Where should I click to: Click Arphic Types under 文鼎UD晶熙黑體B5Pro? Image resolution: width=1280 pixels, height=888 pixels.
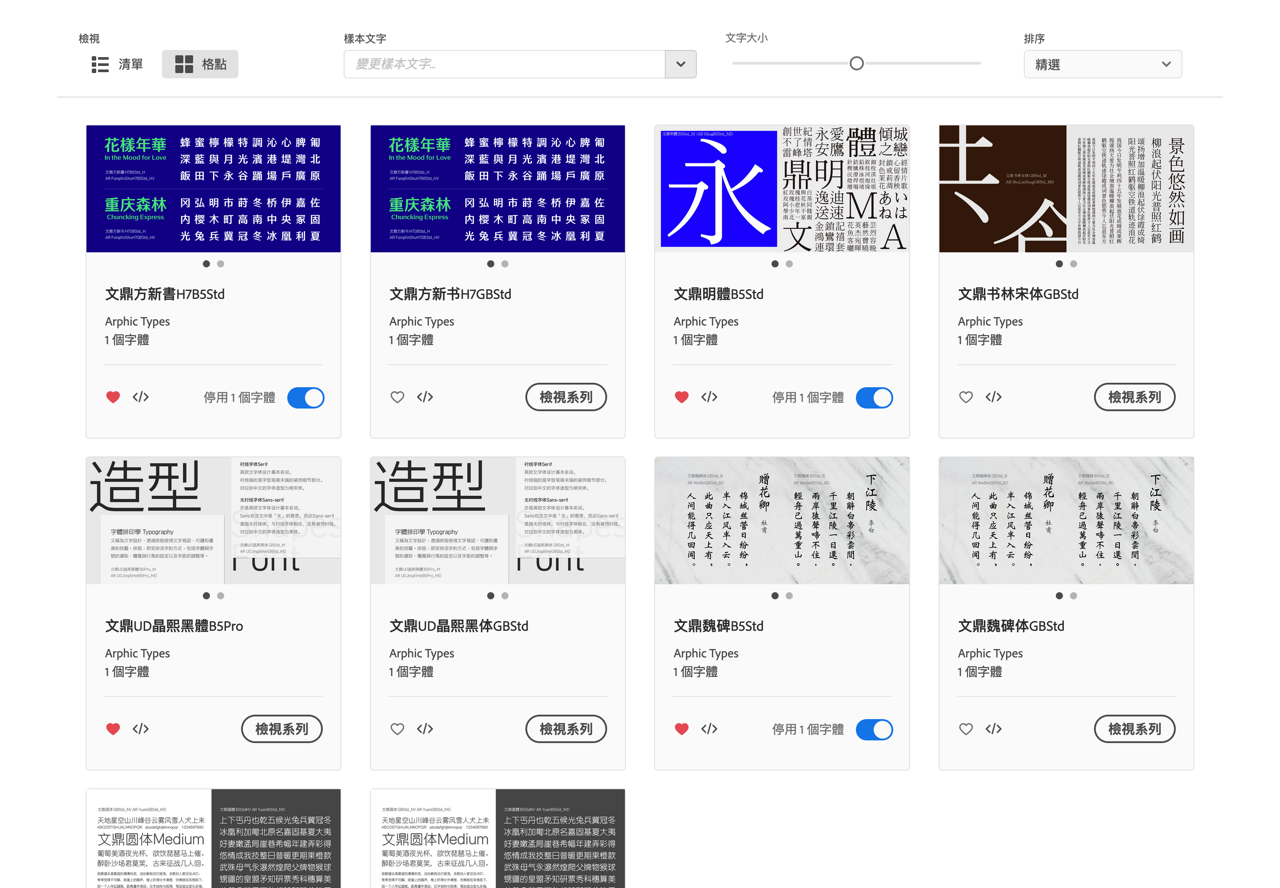(137, 653)
